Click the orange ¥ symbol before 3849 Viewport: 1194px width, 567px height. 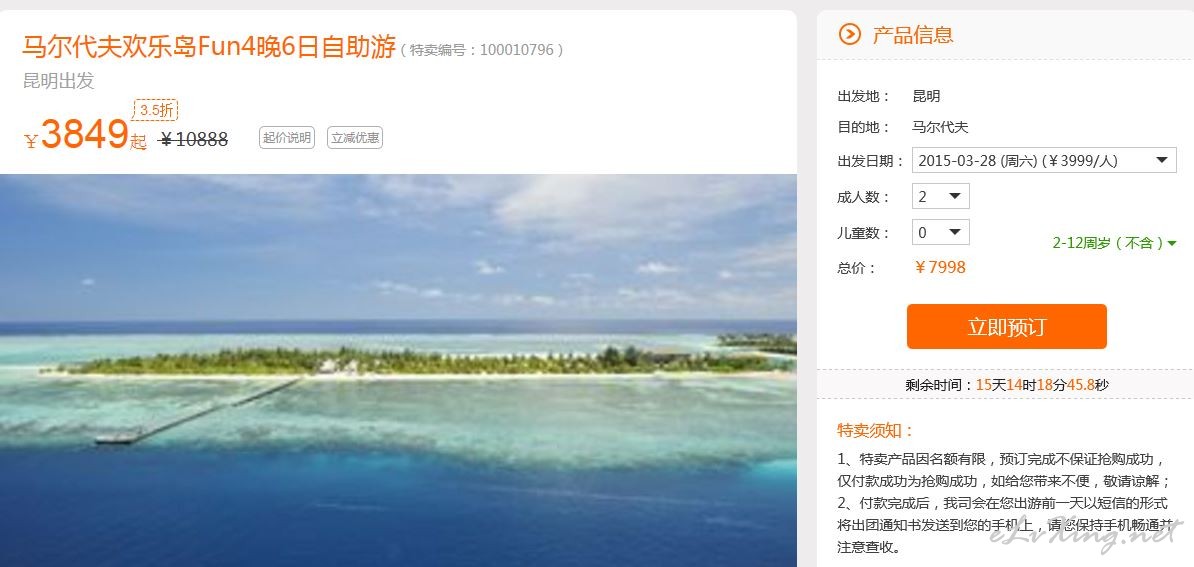pos(31,142)
